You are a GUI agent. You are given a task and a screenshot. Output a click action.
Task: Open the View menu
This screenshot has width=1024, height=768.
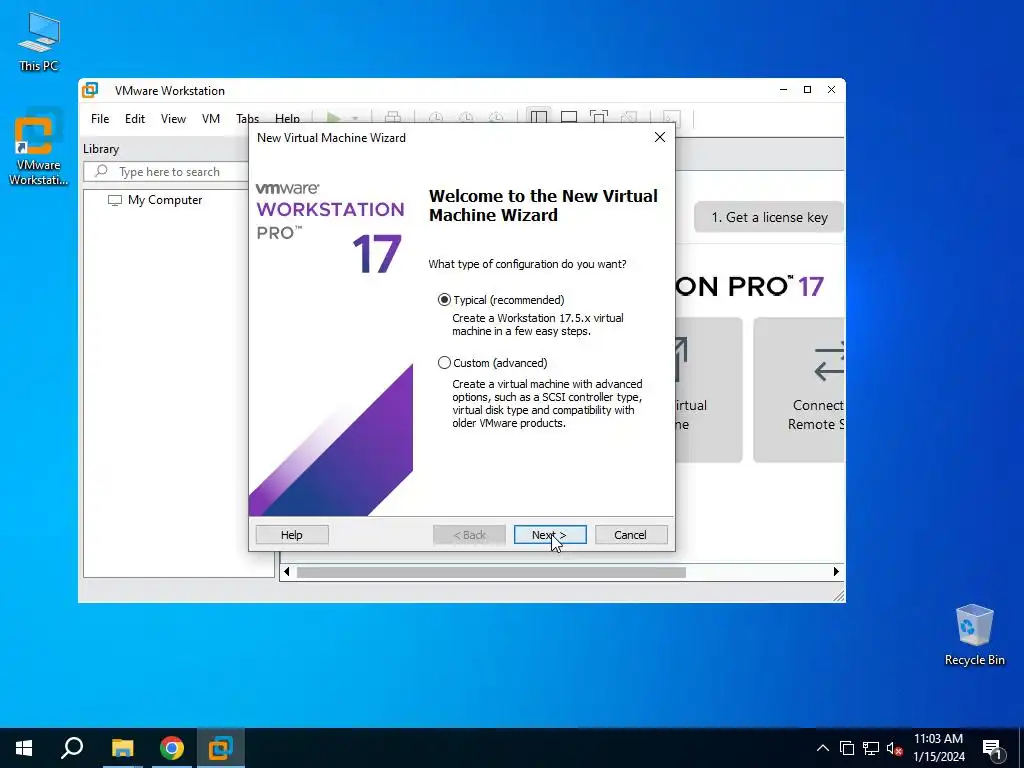[173, 119]
